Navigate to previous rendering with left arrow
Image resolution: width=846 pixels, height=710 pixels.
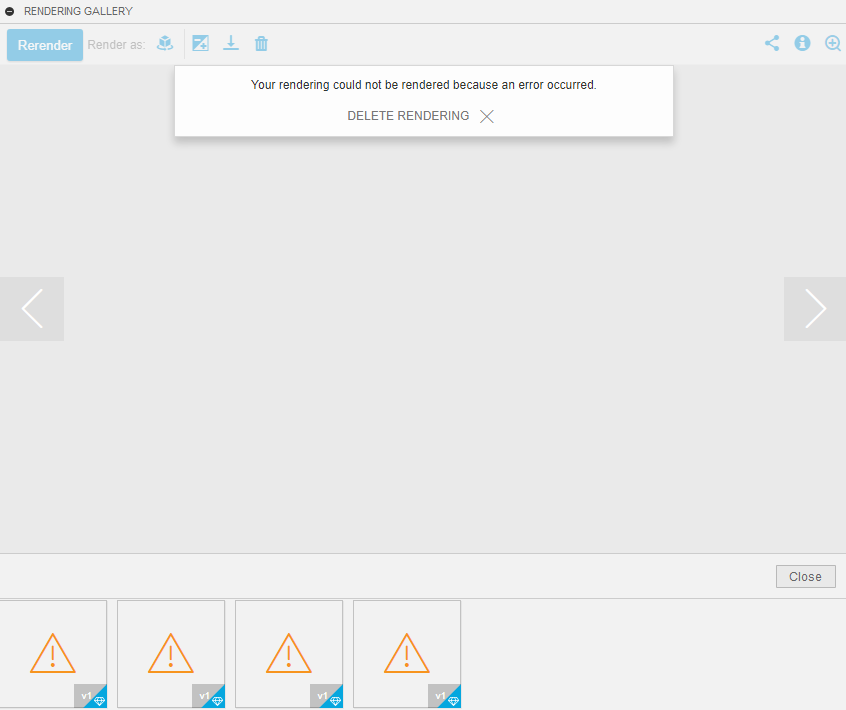[x=32, y=308]
